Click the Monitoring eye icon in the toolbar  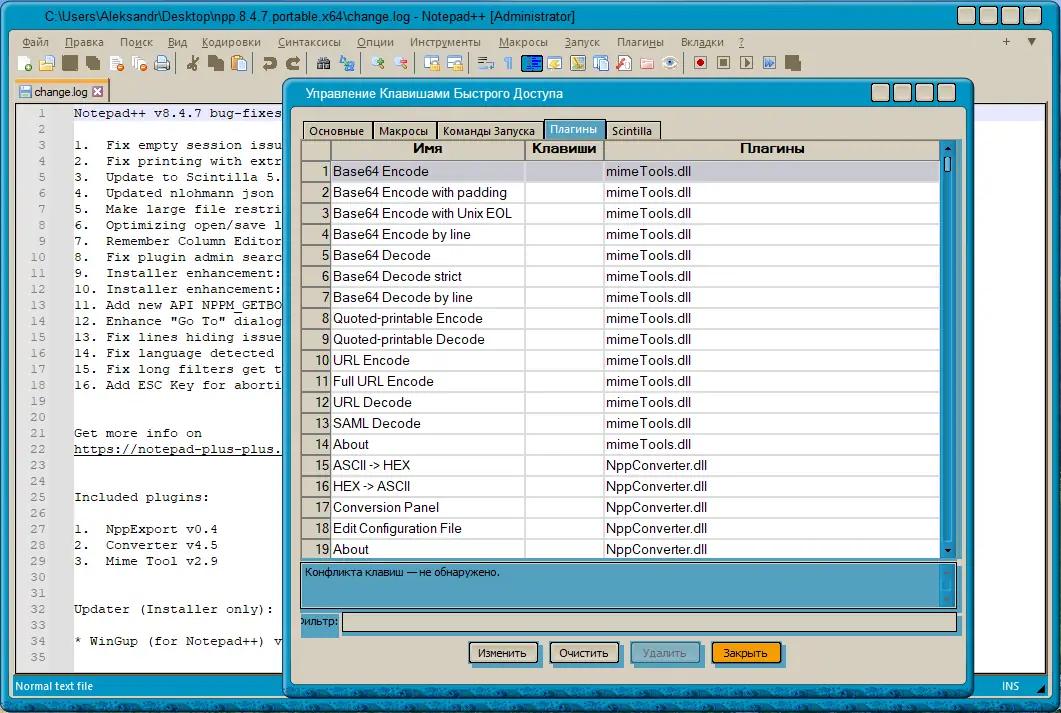(x=671, y=63)
